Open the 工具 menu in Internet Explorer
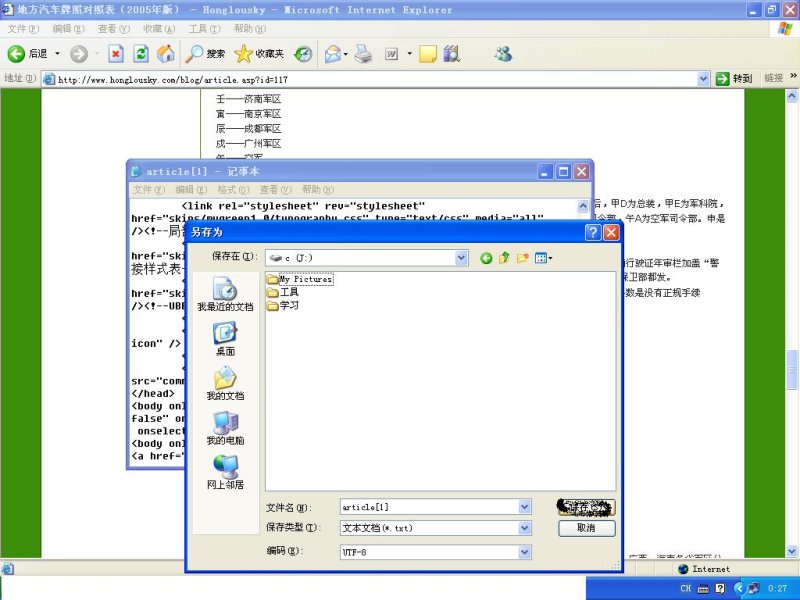This screenshot has width=800, height=600. point(202,28)
